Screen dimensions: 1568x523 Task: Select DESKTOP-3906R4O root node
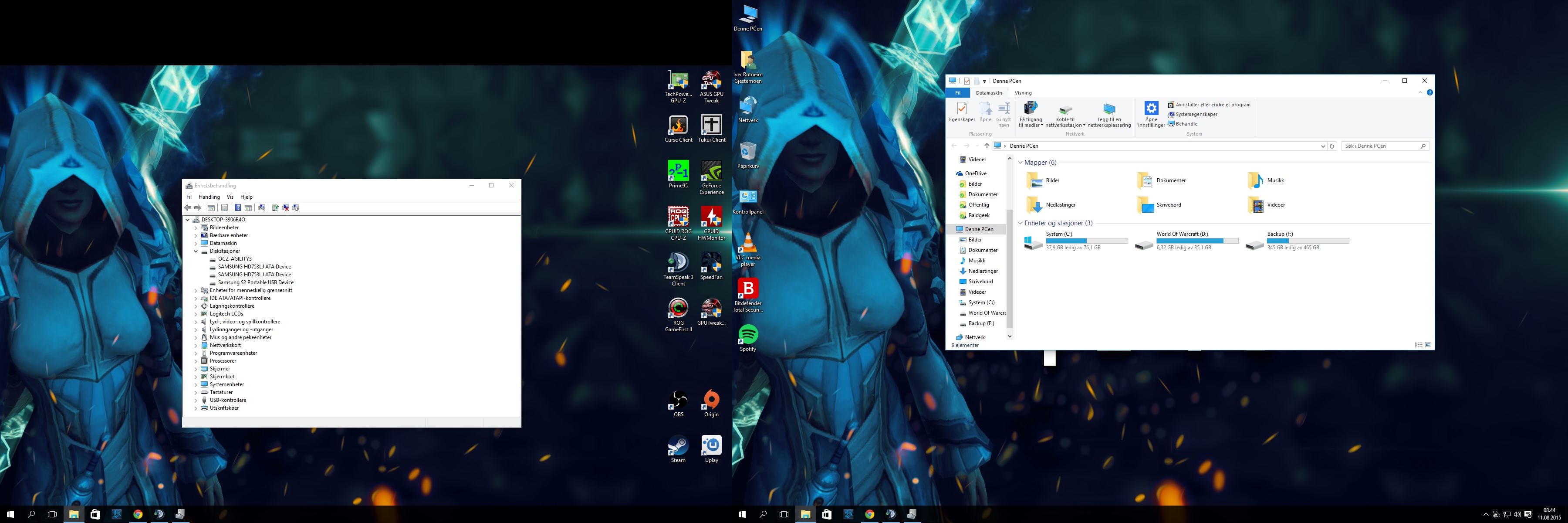(x=223, y=220)
